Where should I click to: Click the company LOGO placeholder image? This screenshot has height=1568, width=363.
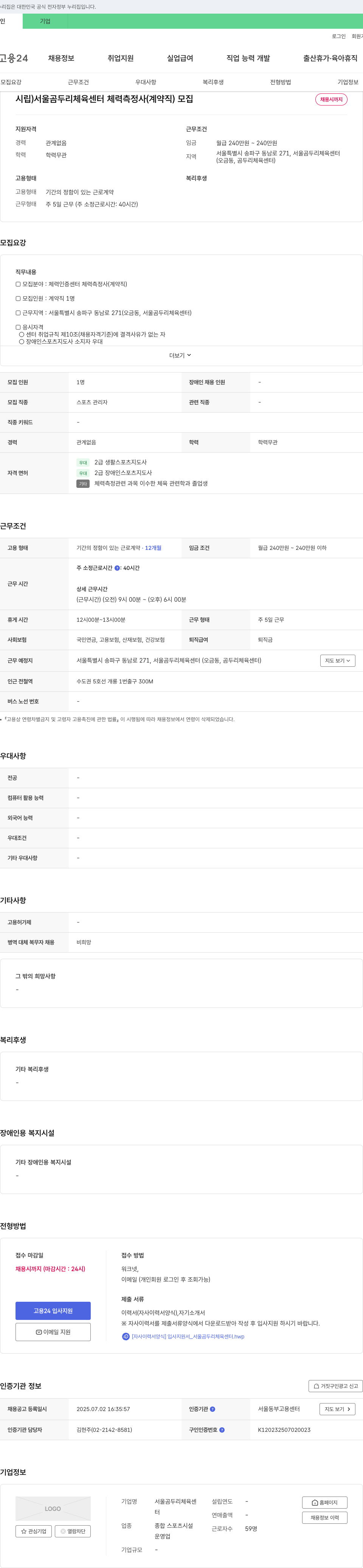coord(53,1508)
